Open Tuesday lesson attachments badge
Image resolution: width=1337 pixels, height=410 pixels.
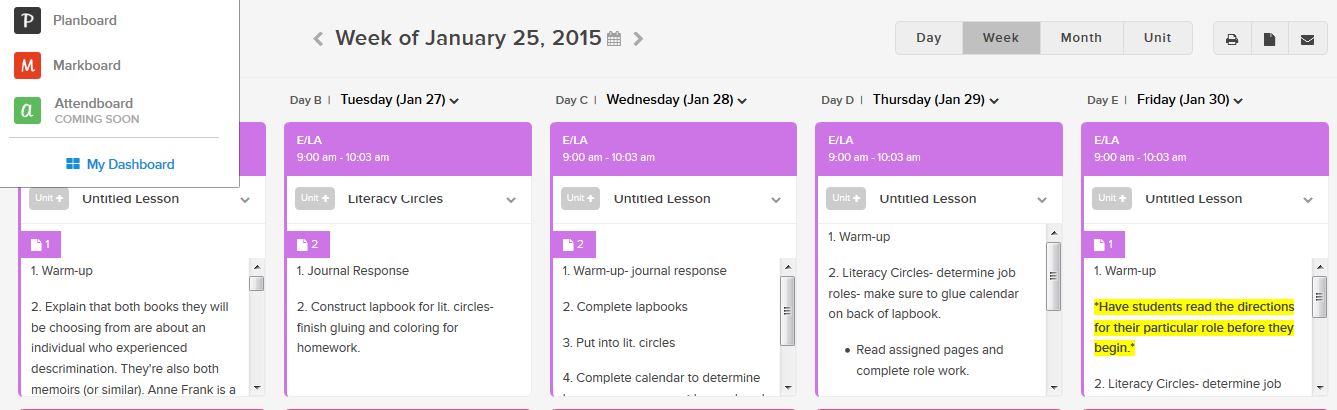coord(307,244)
